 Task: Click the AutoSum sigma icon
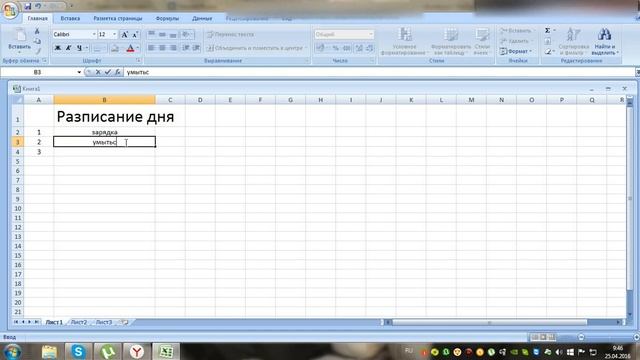(548, 31)
